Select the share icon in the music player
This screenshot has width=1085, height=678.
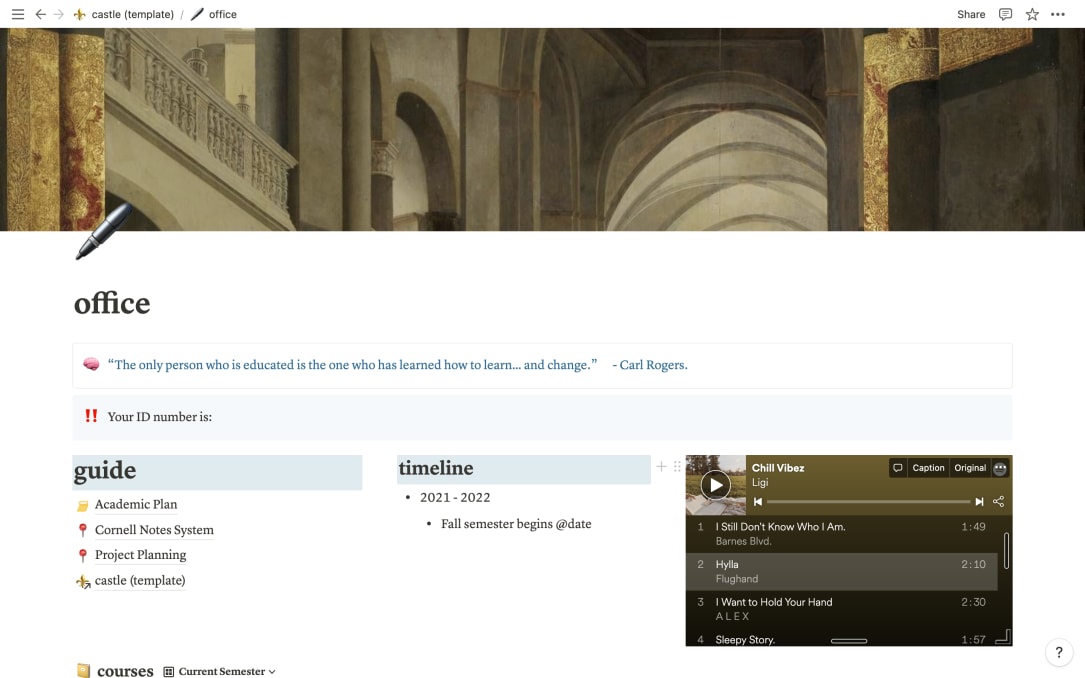997,501
